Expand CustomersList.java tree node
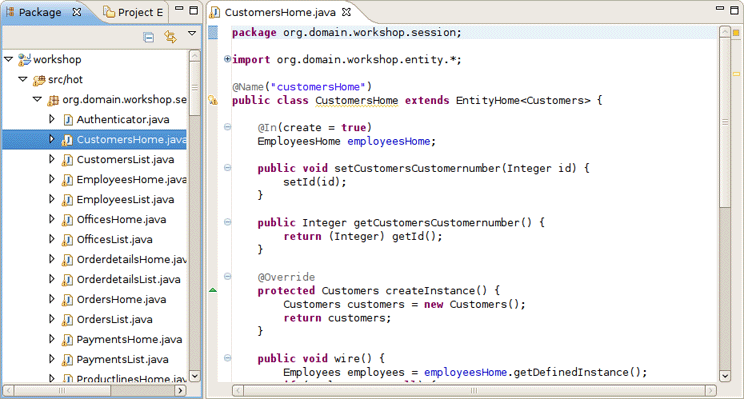Image resolution: width=744 pixels, height=399 pixels. coord(52,159)
